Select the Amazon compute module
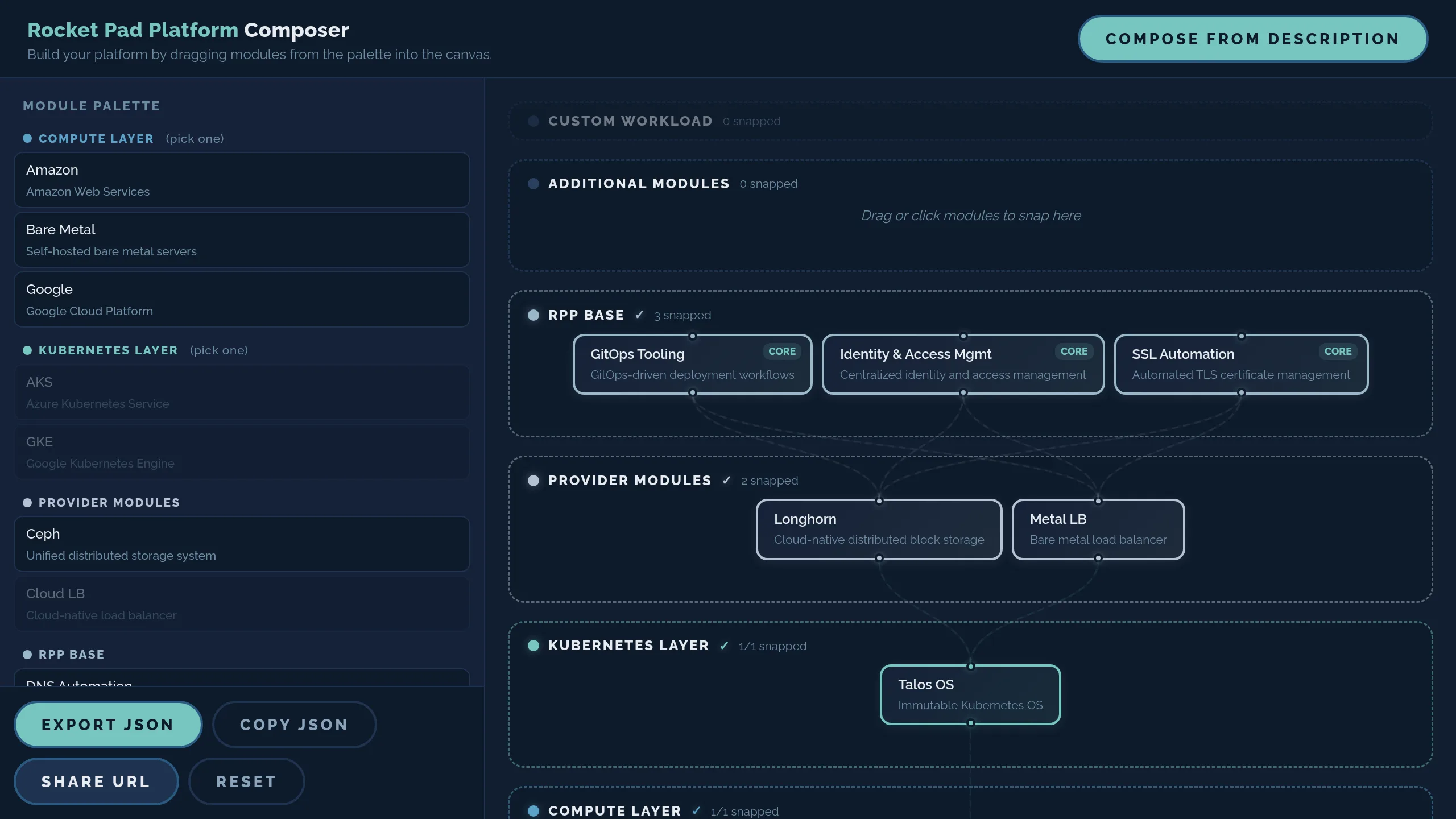Viewport: 1456px width, 819px height. click(x=242, y=180)
